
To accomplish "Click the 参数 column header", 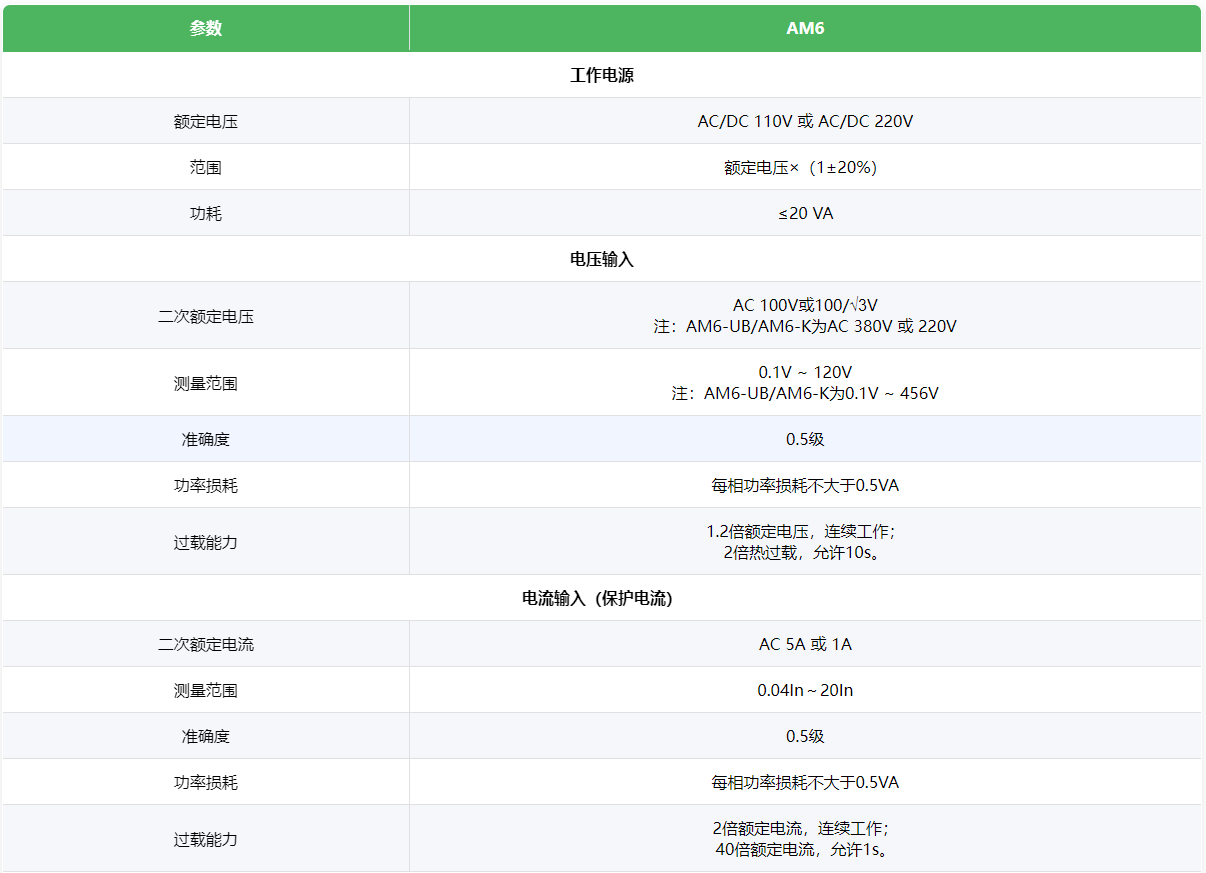I will pyautogui.click(x=205, y=28).
